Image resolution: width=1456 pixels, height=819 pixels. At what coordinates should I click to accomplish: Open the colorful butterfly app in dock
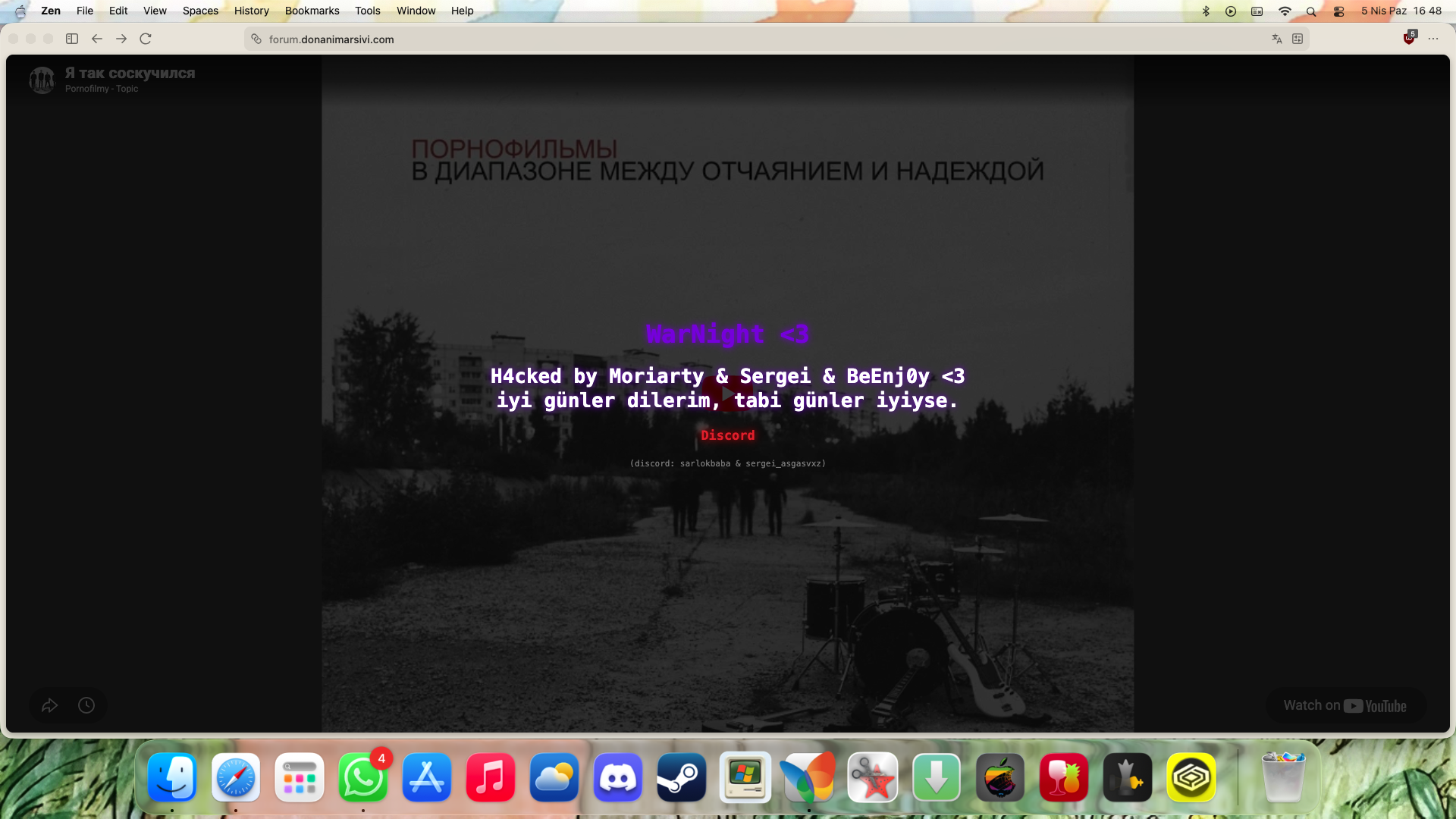pos(809,777)
